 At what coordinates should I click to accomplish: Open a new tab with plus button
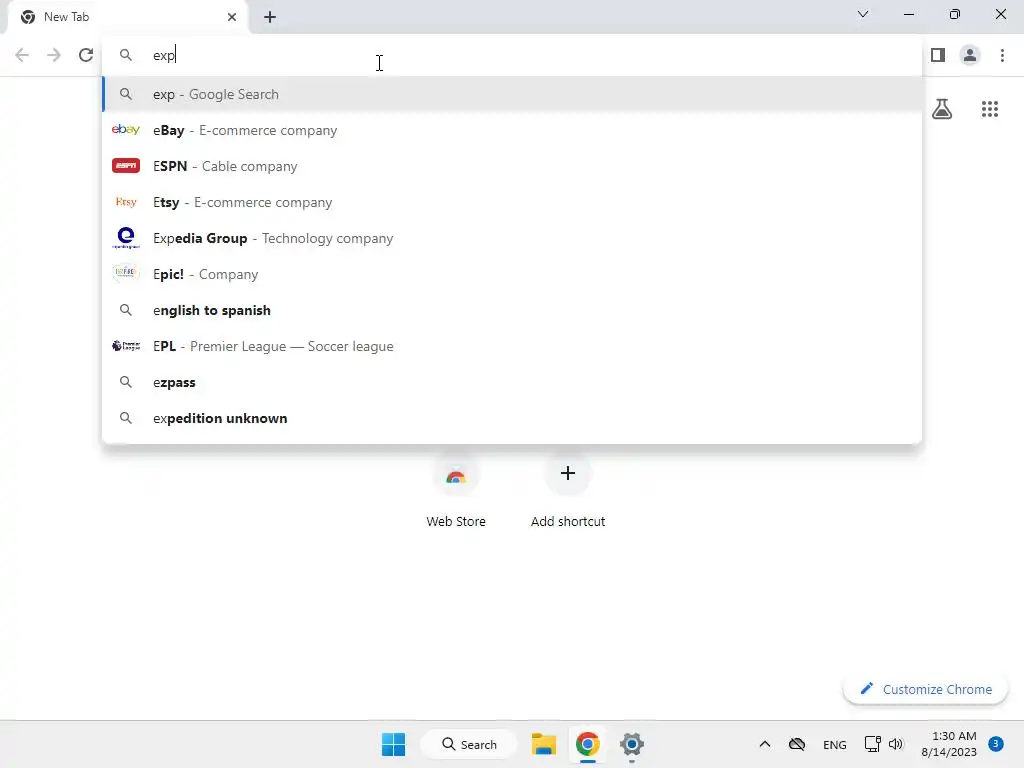270,17
